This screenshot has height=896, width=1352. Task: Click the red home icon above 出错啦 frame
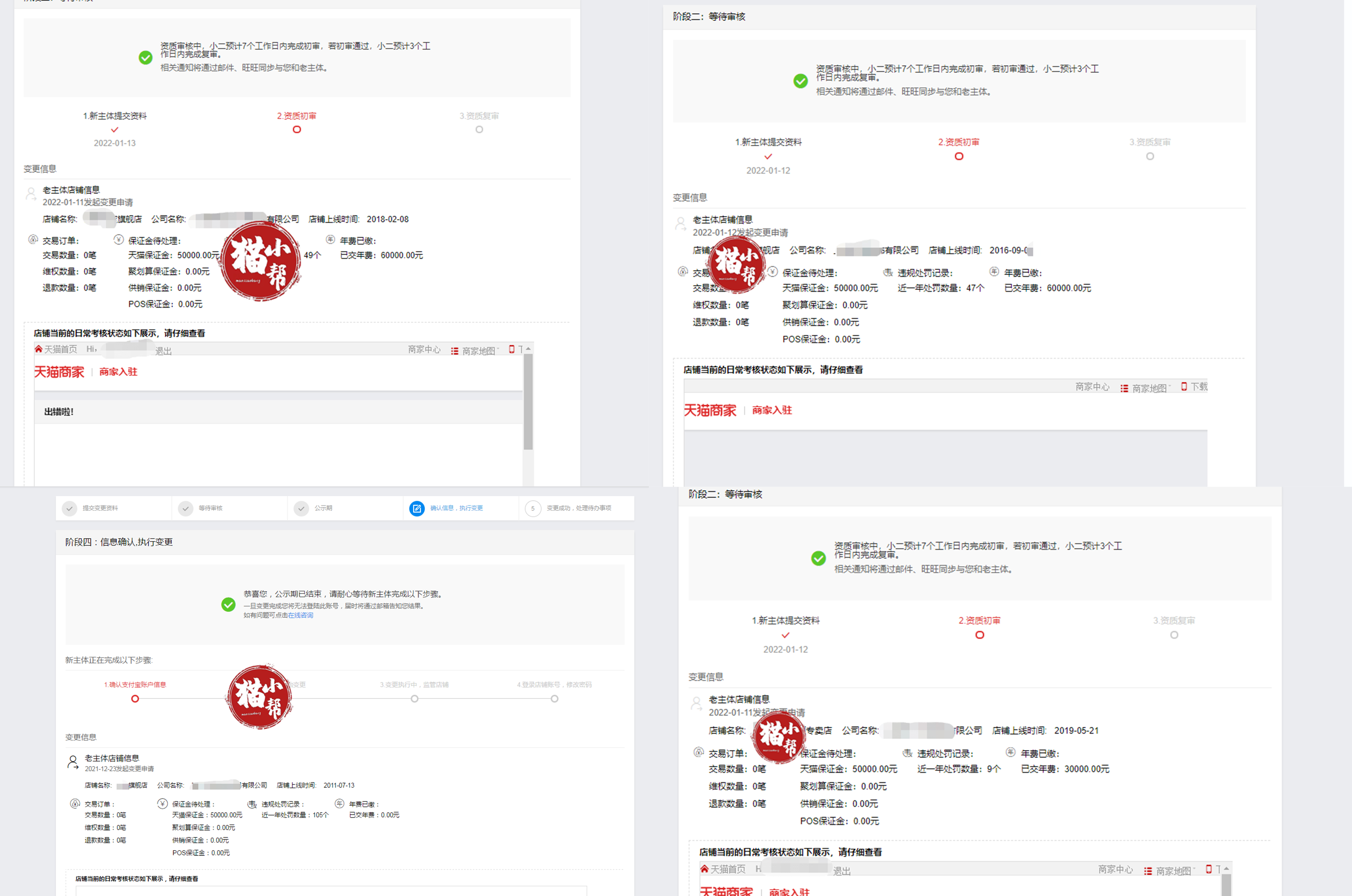click(38, 349)
